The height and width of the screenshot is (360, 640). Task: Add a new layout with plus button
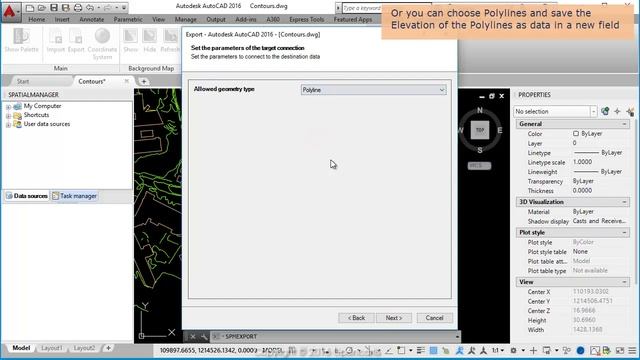click(x=108, y=348)
